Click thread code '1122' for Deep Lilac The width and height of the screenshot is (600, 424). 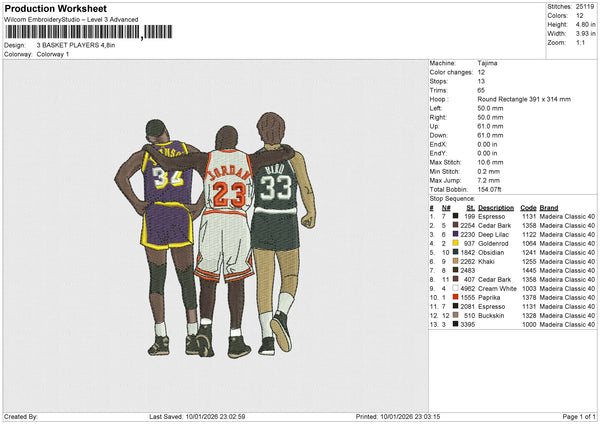529,235
